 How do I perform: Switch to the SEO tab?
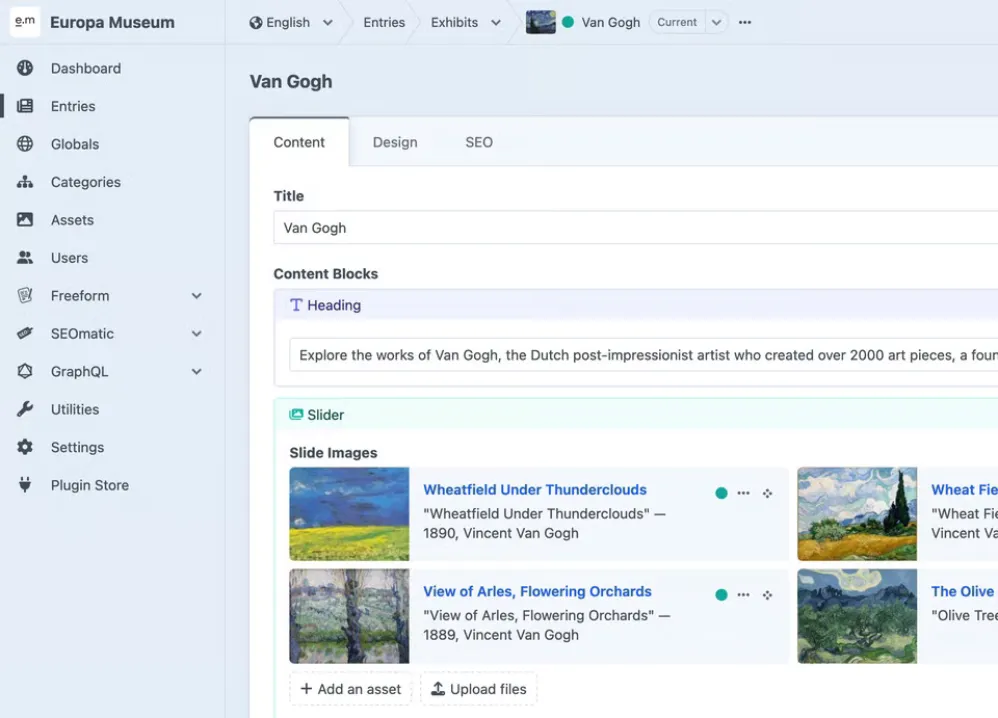[x=479, y=142]
